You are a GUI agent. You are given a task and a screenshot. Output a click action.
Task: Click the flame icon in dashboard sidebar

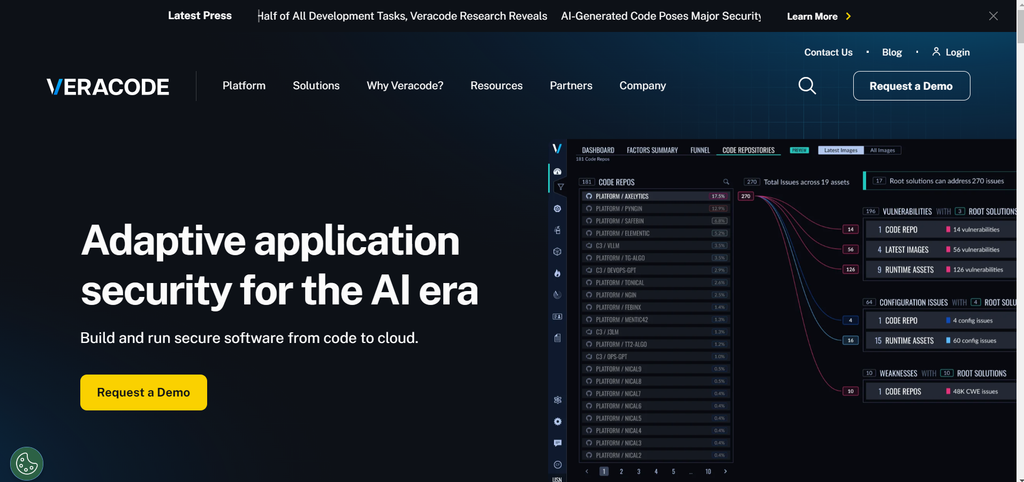click(557, 273)
